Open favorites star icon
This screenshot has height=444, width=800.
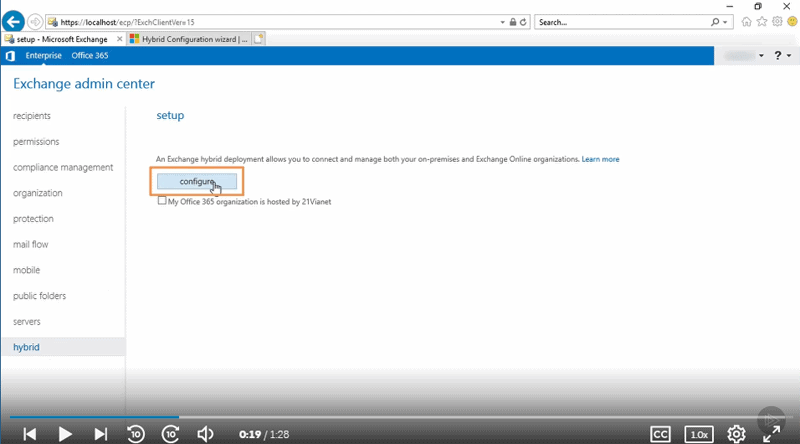[x=762, y=21]
